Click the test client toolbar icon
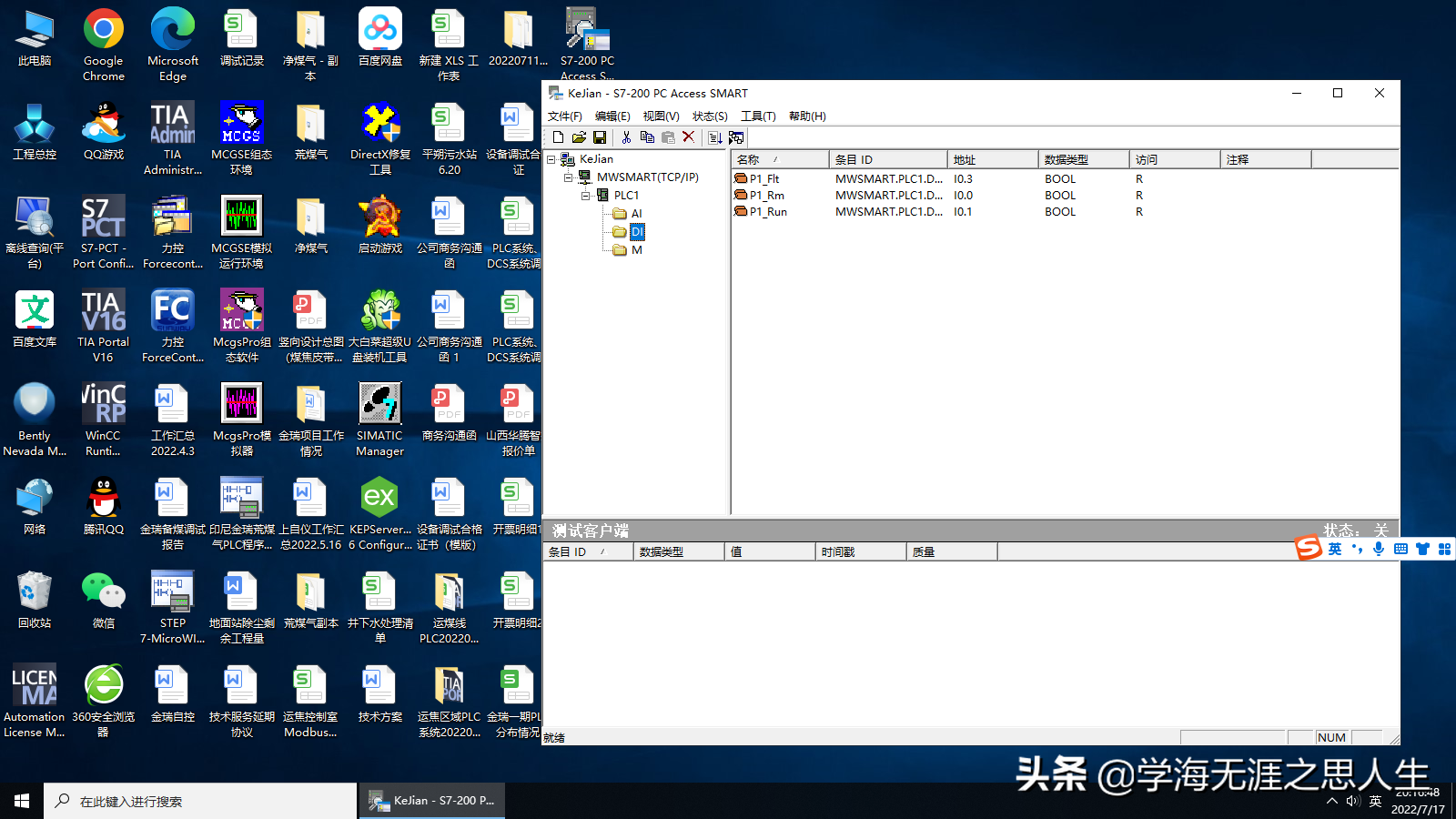The width and height of the screenshot is (1456, 819). pyautogui.click(x=736, y=137)
